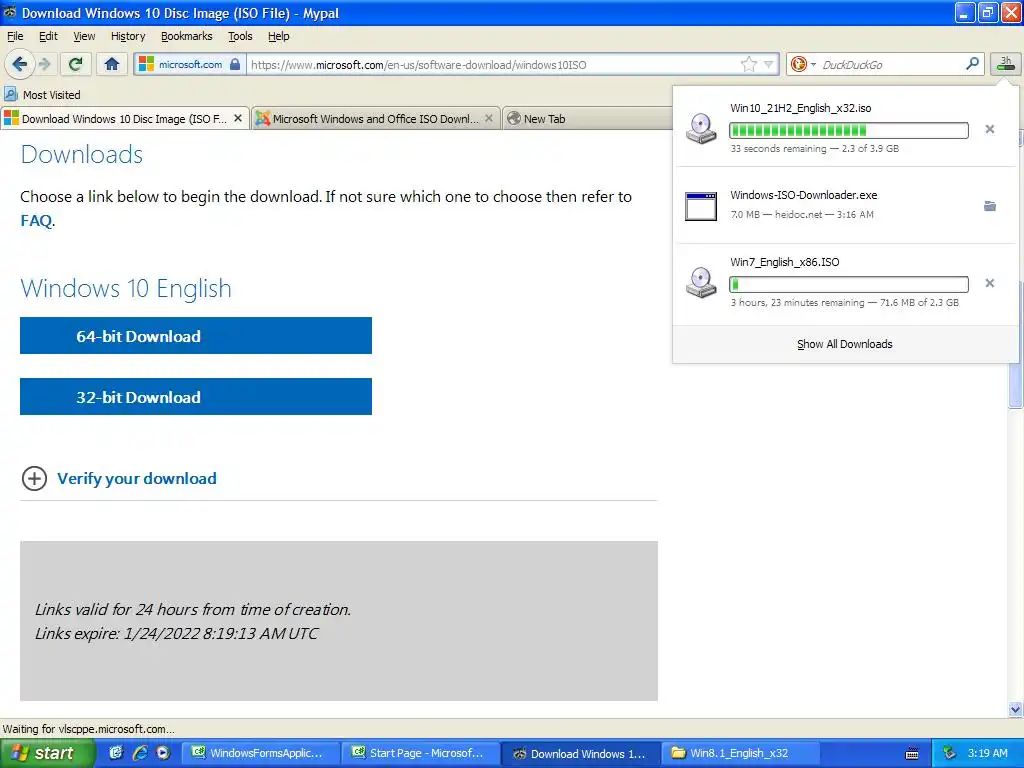
Task: Click the Win10_21H2 download progress bar
Action: coord(848,130)
